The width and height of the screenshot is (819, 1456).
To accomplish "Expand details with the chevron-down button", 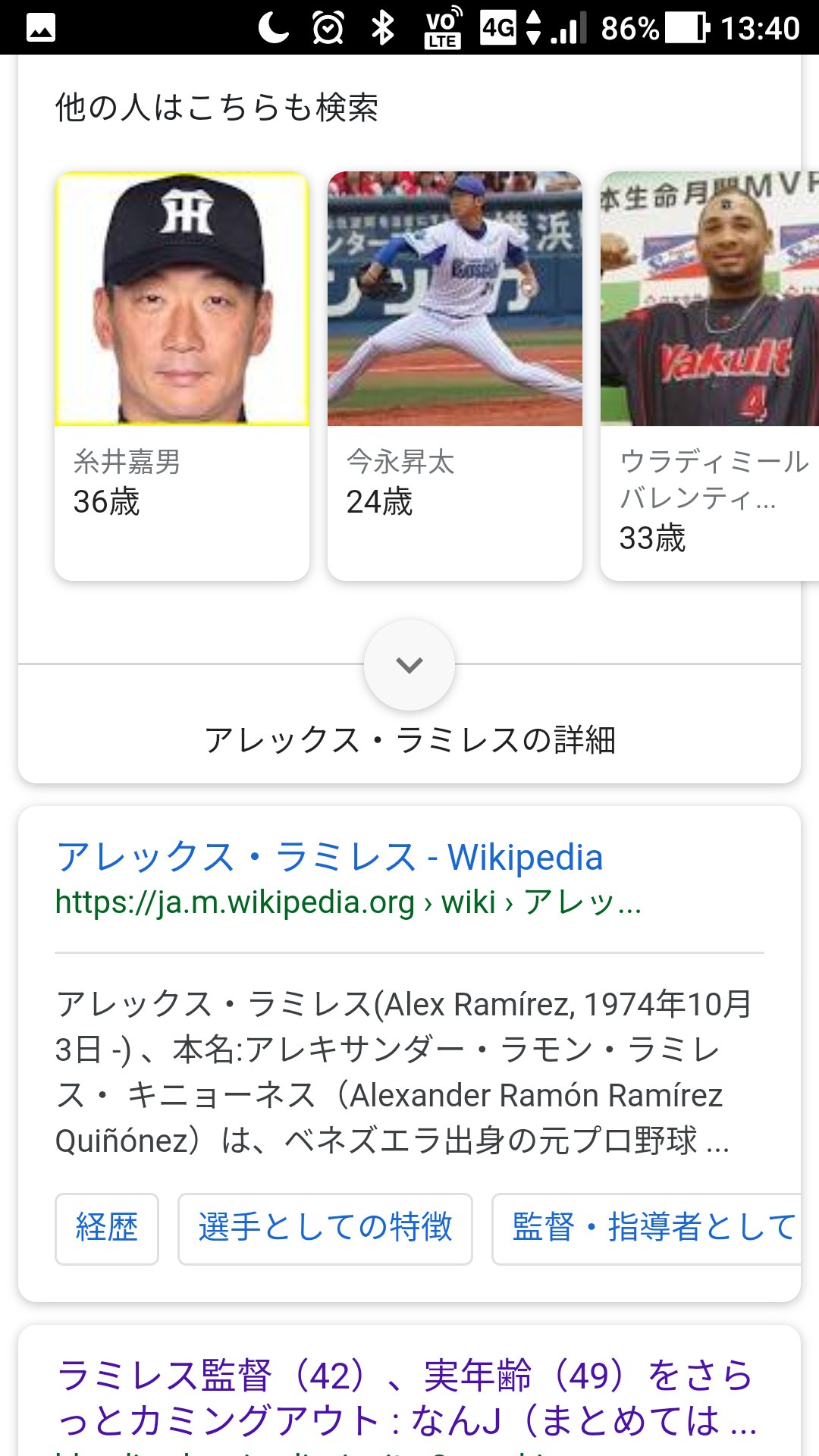I will point(409,665).
